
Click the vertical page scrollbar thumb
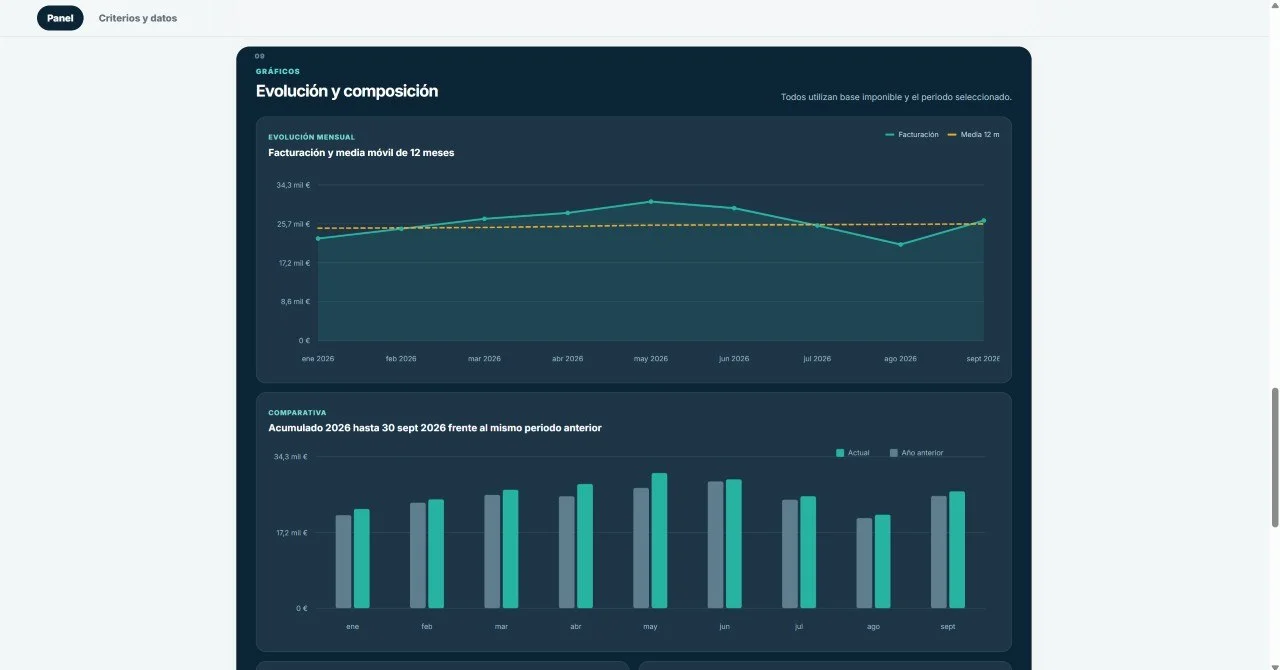[1274, 456]
